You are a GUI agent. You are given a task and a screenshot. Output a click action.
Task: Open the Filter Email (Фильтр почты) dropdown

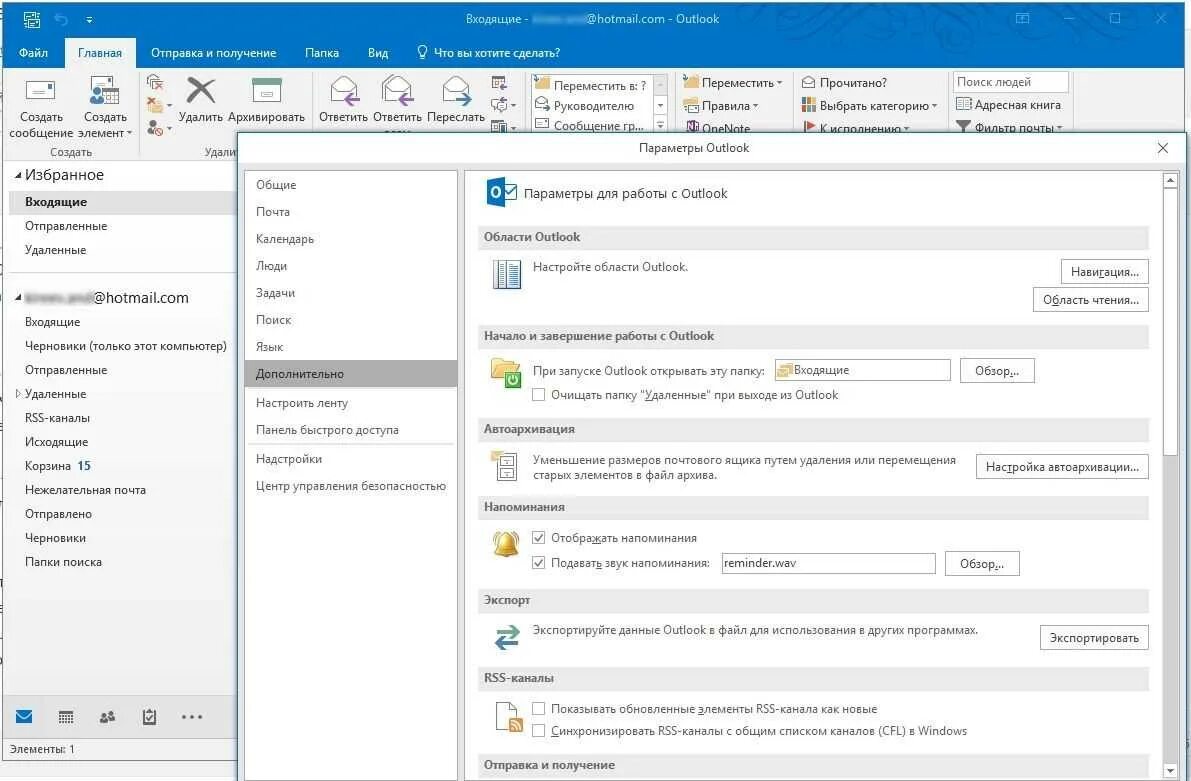pyautogui.click(x=1009, y=127)
